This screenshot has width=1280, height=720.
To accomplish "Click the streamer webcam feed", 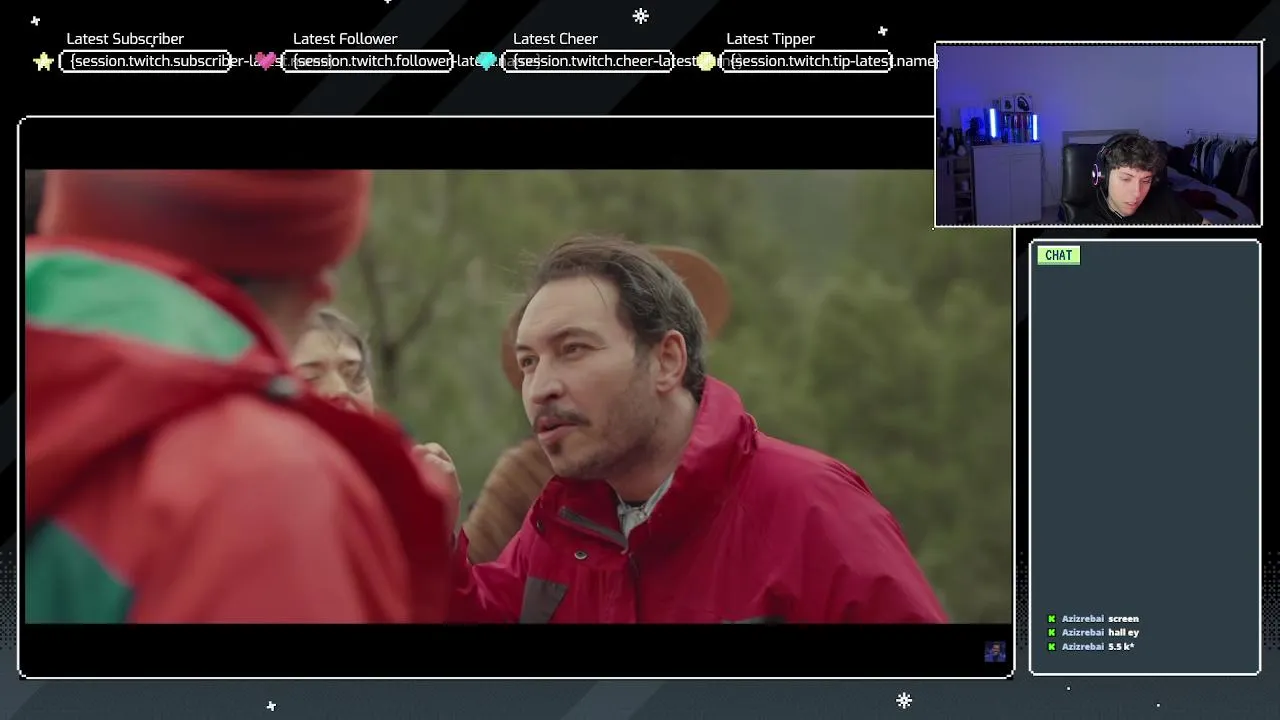I will pos(1098,135).
